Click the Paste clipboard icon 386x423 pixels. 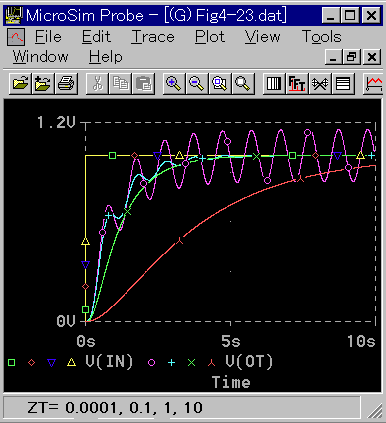(143, 83)
